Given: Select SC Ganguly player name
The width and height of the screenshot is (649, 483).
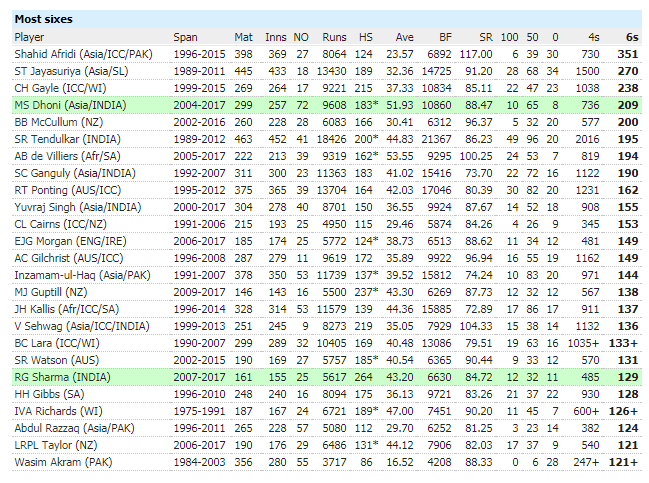Looking at the screenshot, I should pos(75,173).
